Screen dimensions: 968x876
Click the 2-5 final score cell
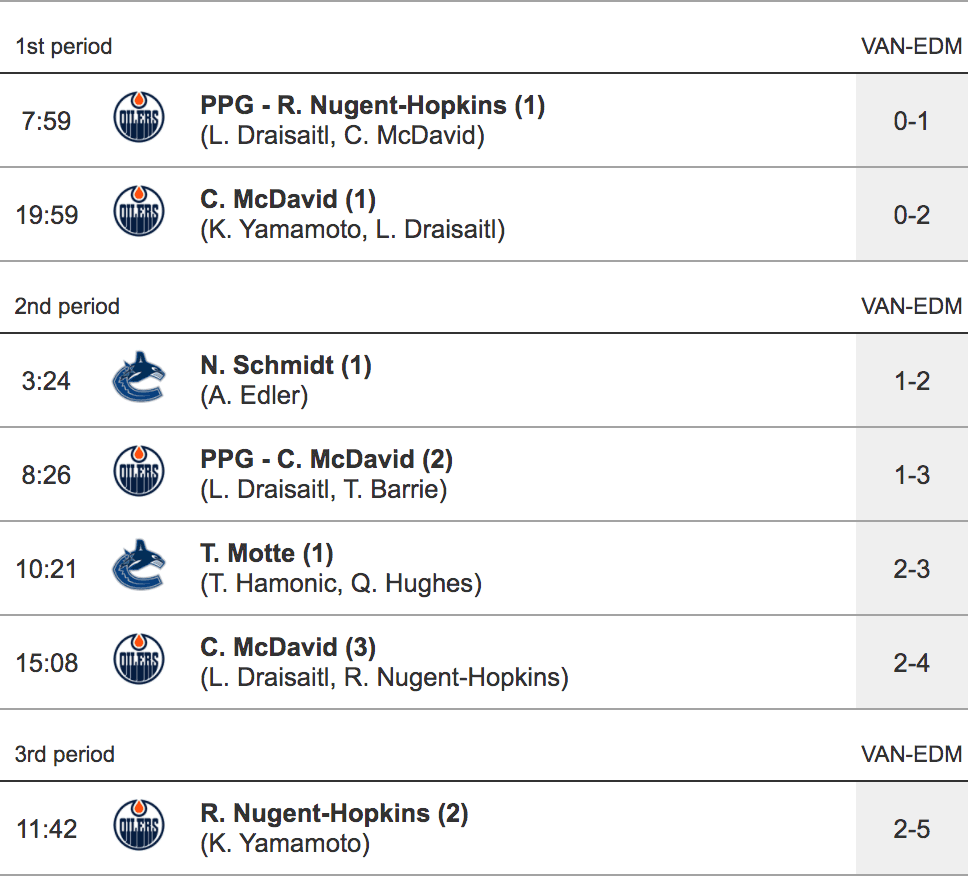(911, 829)
